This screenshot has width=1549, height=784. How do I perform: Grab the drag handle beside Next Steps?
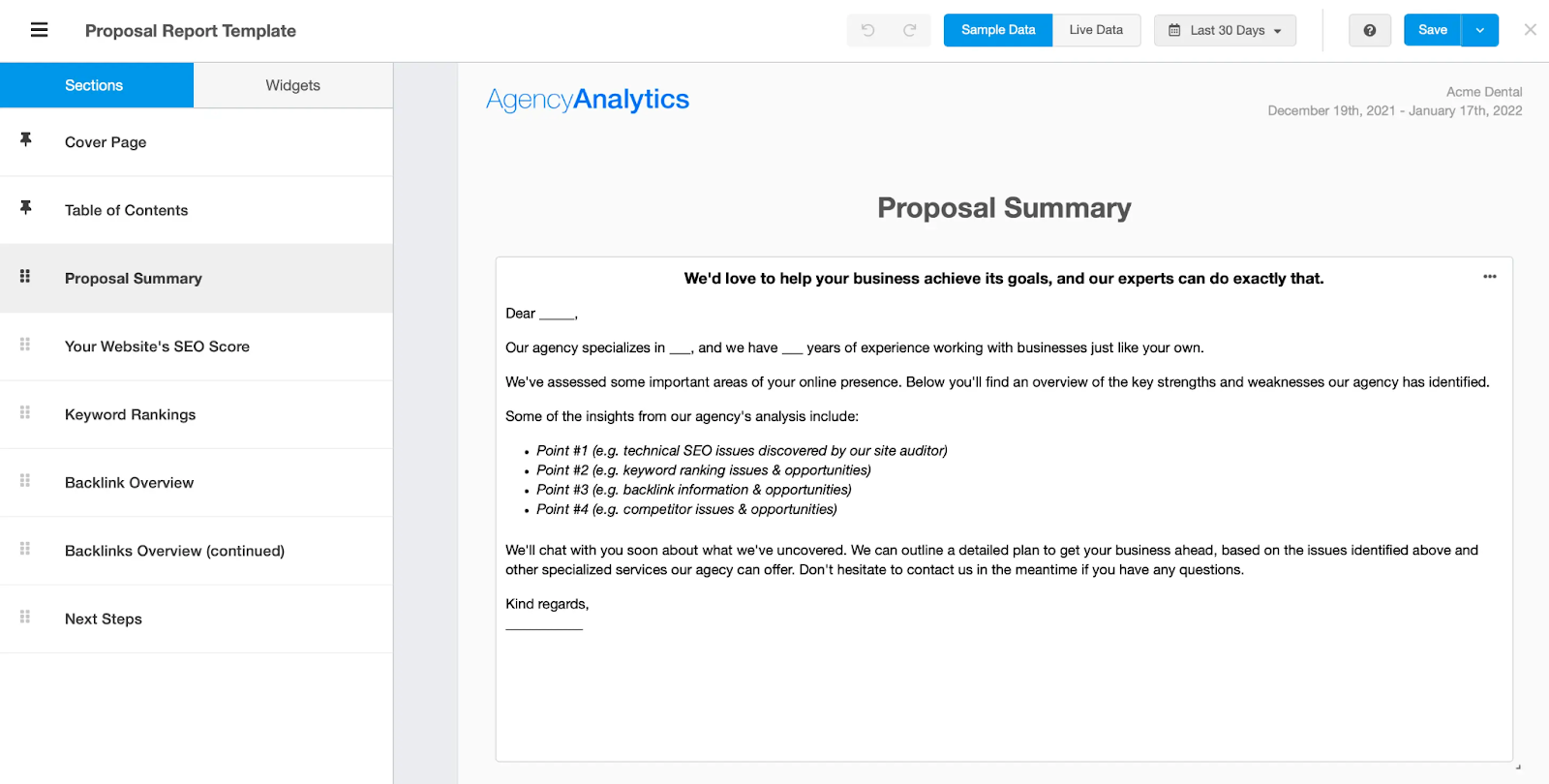[x=25, y=618]
